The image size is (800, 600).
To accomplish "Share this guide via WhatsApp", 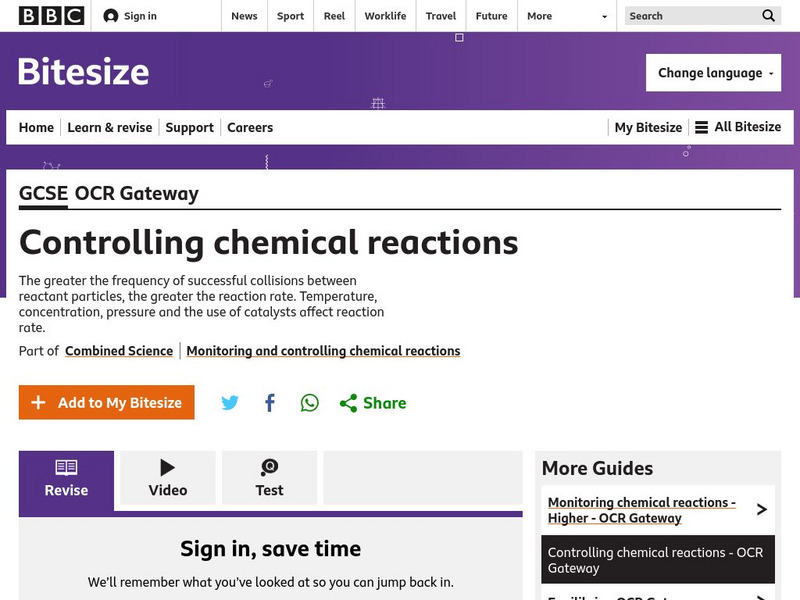I will [x=310, y=403].
